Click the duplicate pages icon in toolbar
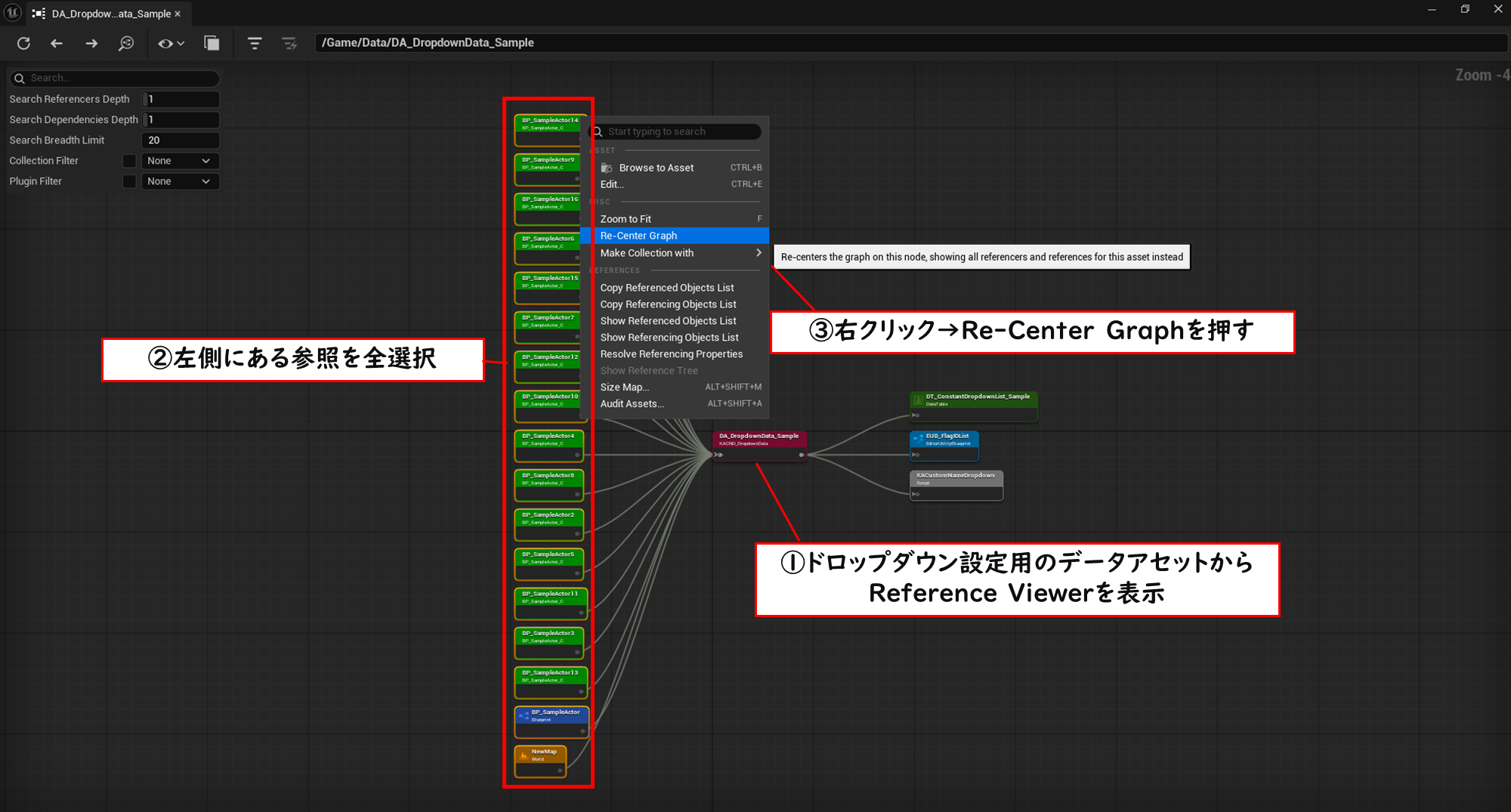The height and width of the screenshot is (812, 1511). click(x=212, y=43)
